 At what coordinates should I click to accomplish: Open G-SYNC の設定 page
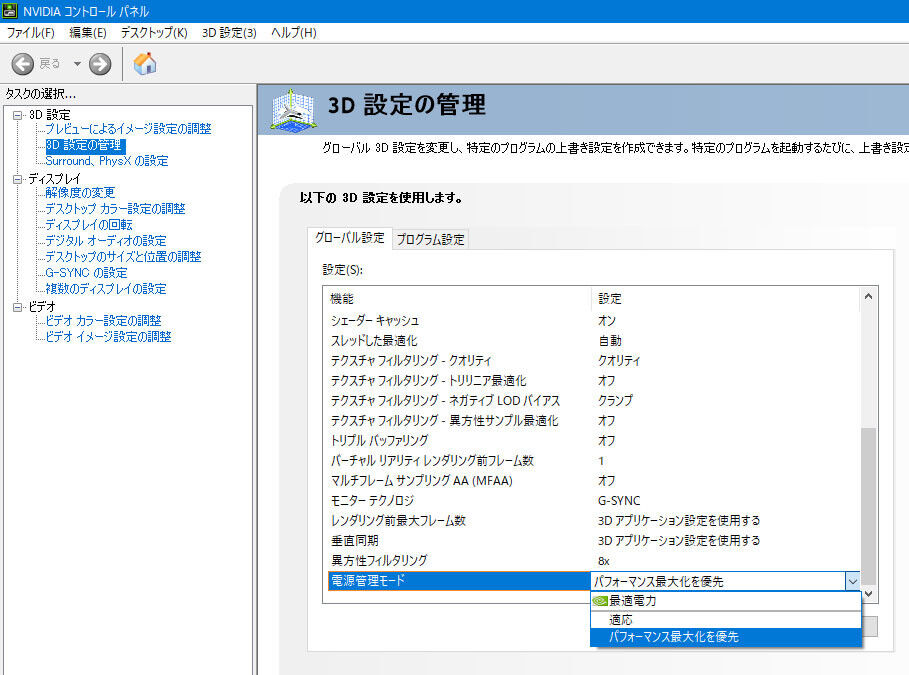click(x=86, y=273)
